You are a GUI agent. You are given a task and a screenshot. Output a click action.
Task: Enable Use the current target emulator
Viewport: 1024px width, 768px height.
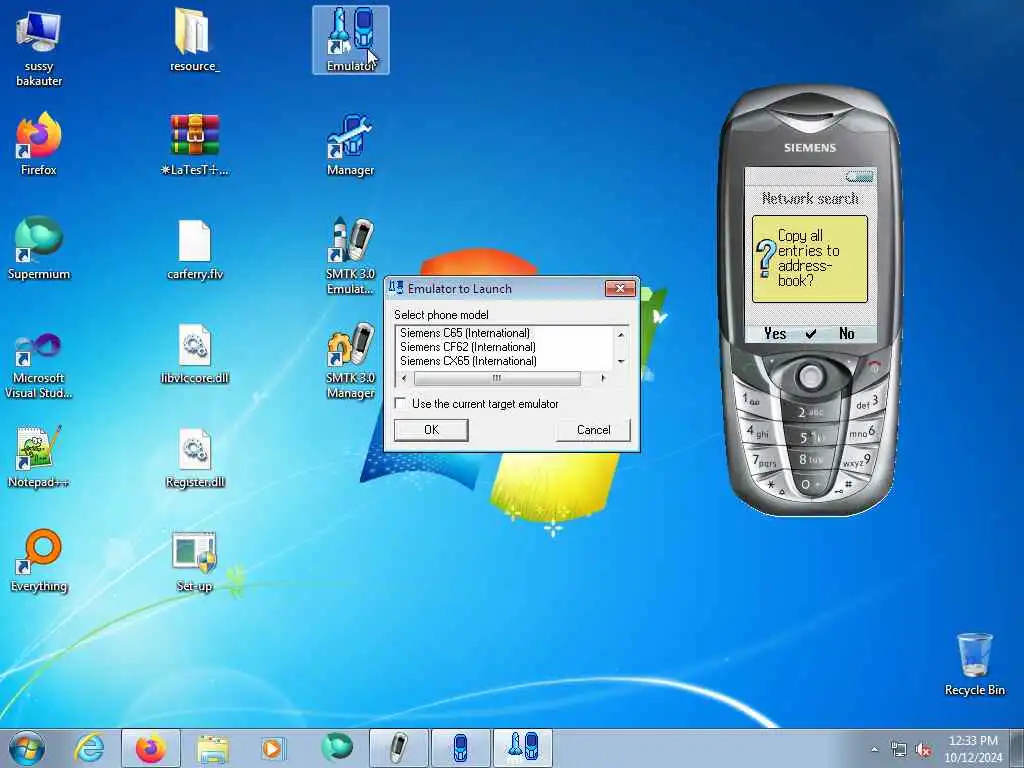coord(400,404)
